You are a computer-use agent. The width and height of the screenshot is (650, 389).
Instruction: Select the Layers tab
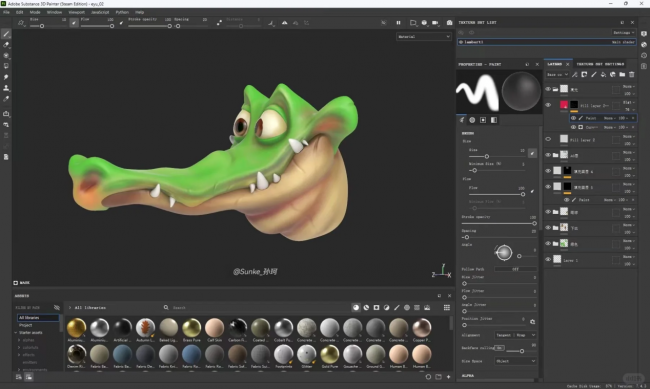(x=555, y=64)
